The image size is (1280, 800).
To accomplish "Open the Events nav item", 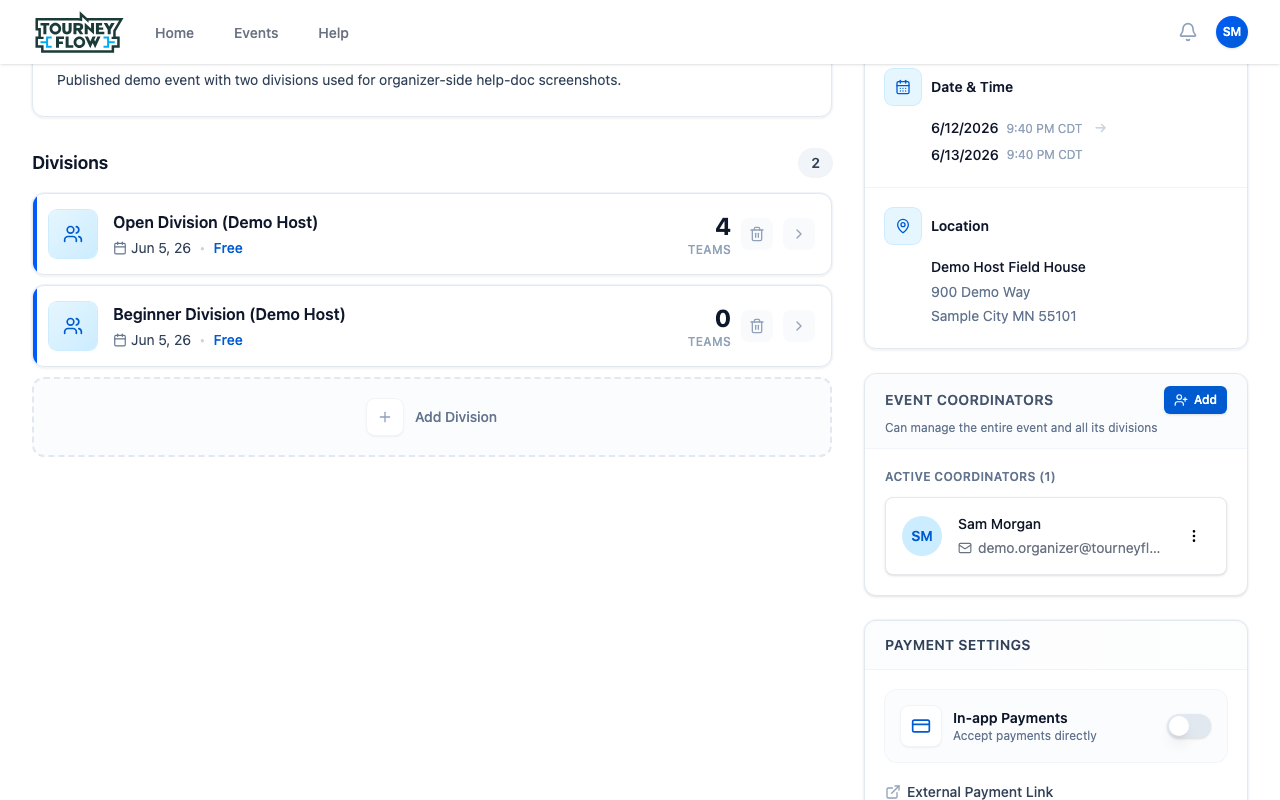I will (256, 33).
